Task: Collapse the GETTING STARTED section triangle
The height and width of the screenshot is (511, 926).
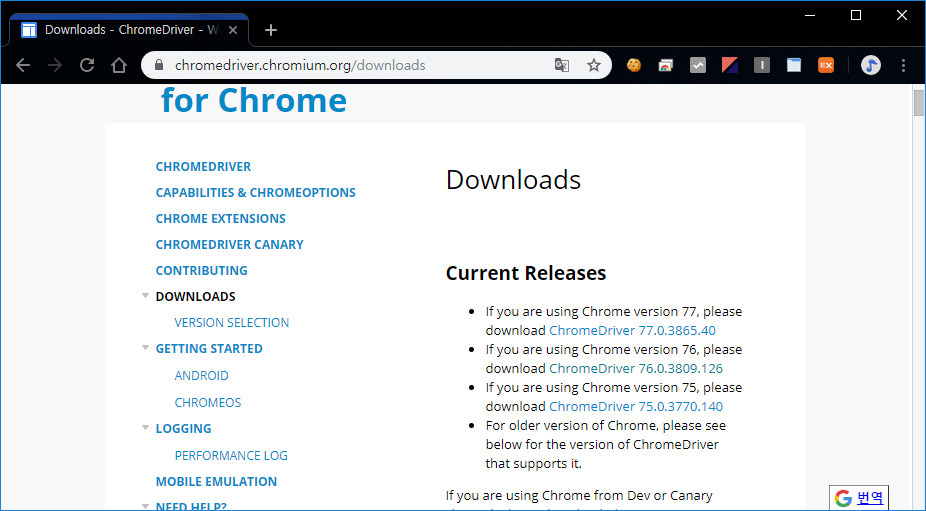Action: tap(145, 347)
